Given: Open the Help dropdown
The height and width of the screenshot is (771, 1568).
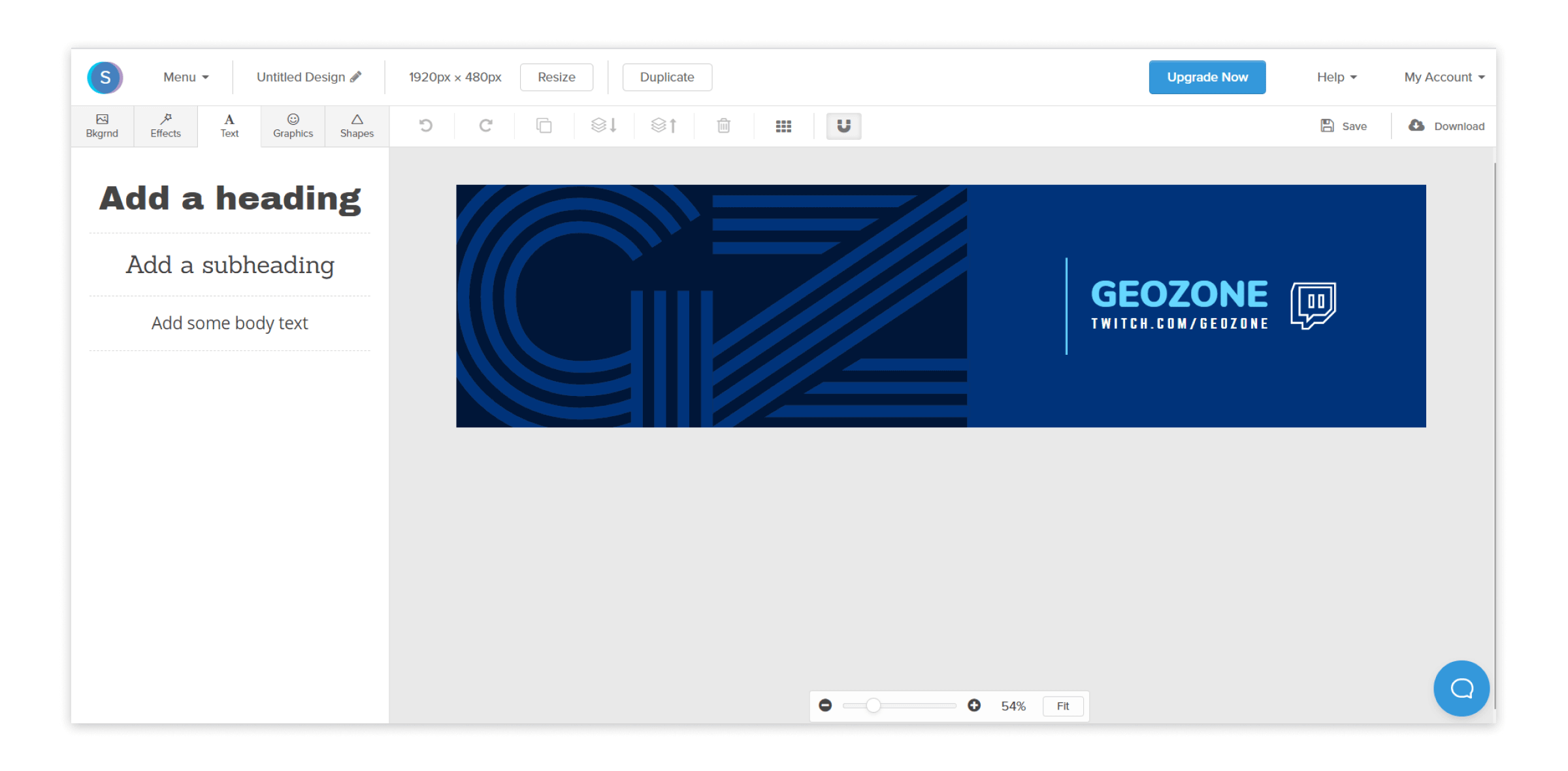Looking at the screenshot, I should 1336,77.
